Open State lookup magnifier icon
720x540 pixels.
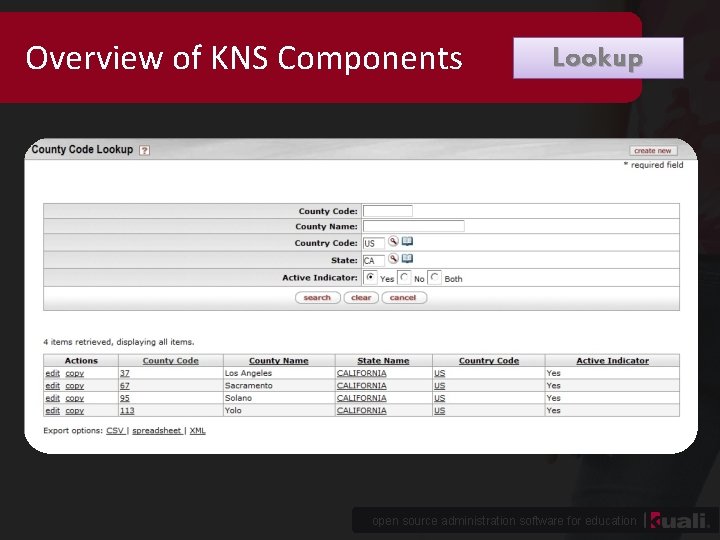(x=393, y=259)
